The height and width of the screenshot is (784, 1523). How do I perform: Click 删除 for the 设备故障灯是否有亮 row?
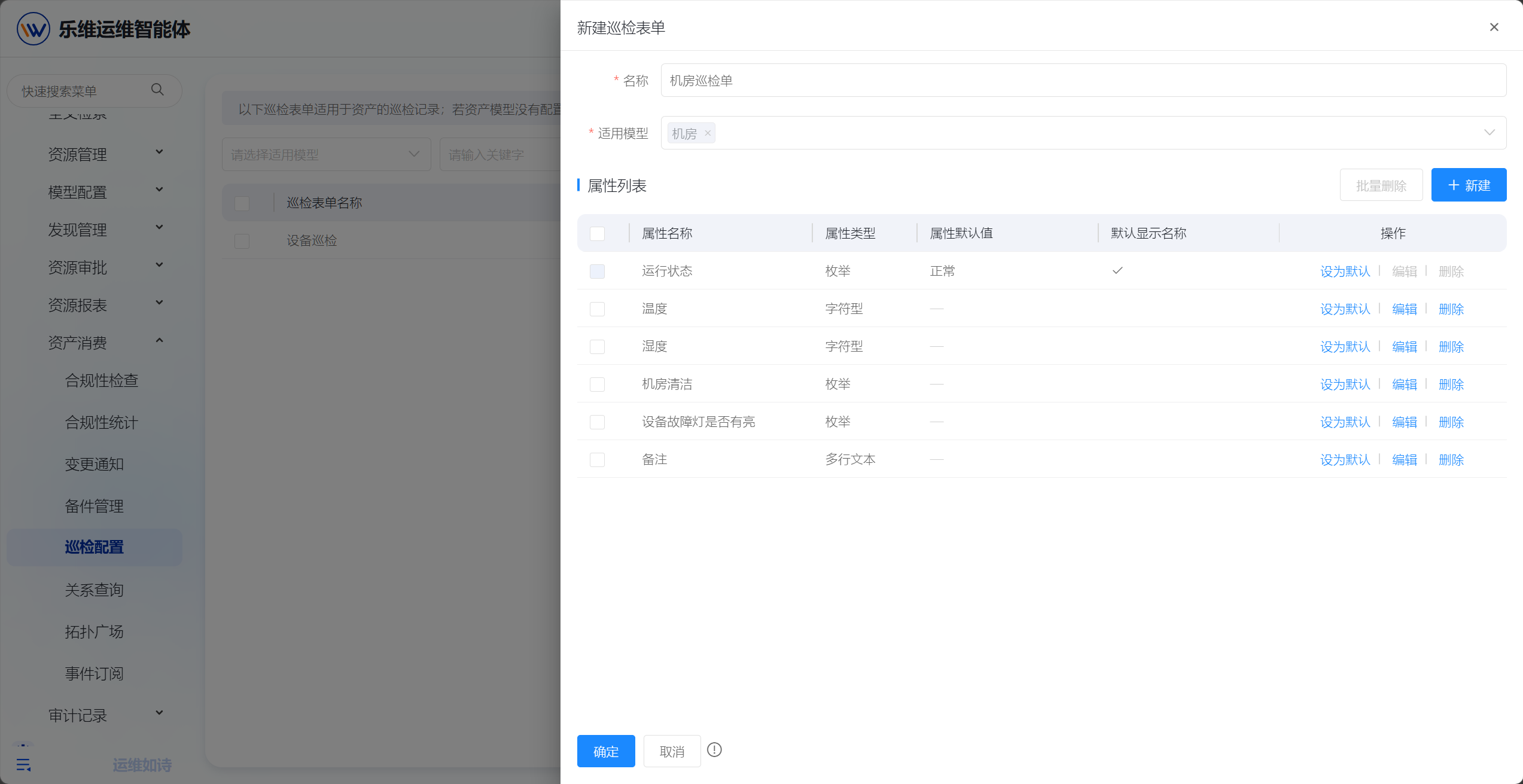click(x=1451, y=422)
